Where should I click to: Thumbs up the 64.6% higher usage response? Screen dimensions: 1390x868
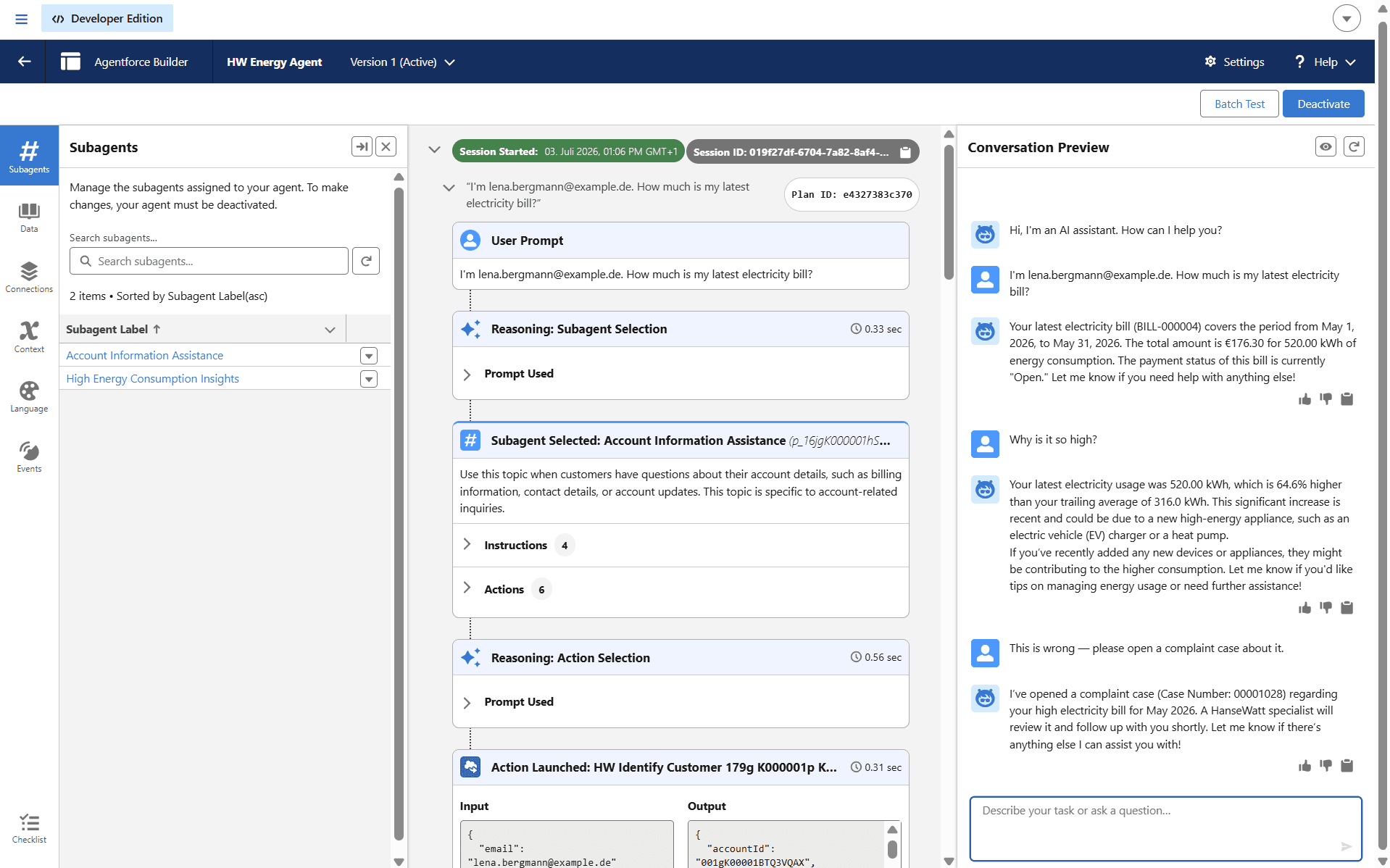pyautogui.click(x=1305, y=608)
